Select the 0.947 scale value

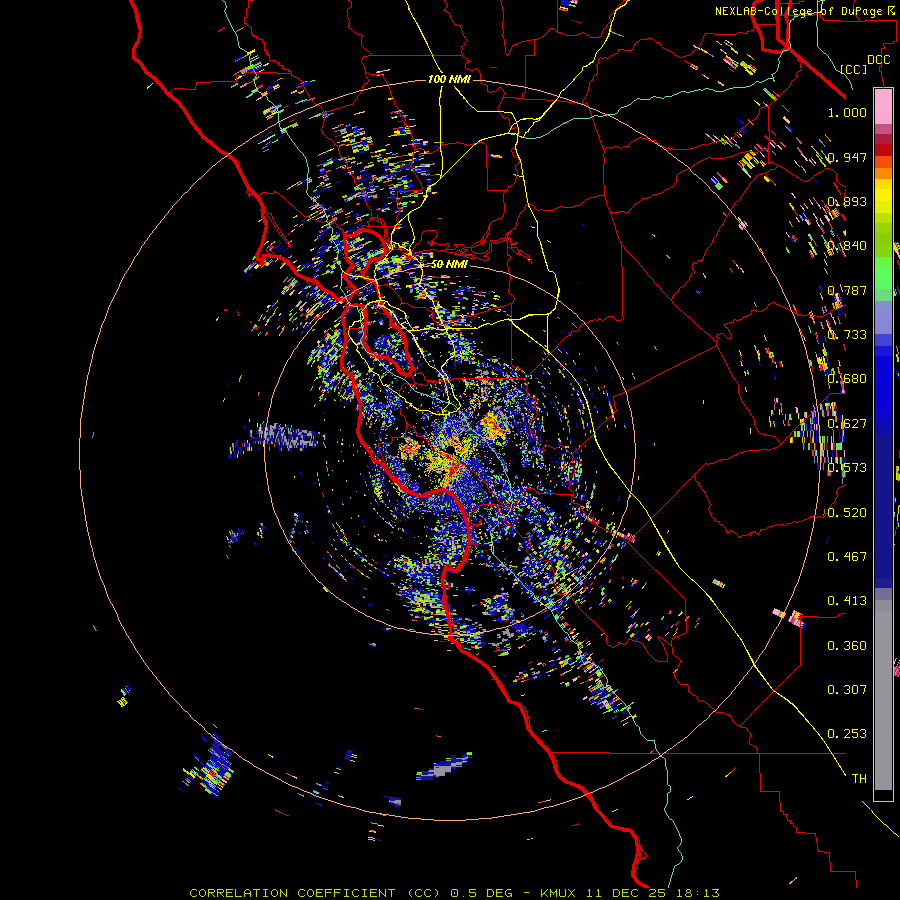tap(847, 157)
